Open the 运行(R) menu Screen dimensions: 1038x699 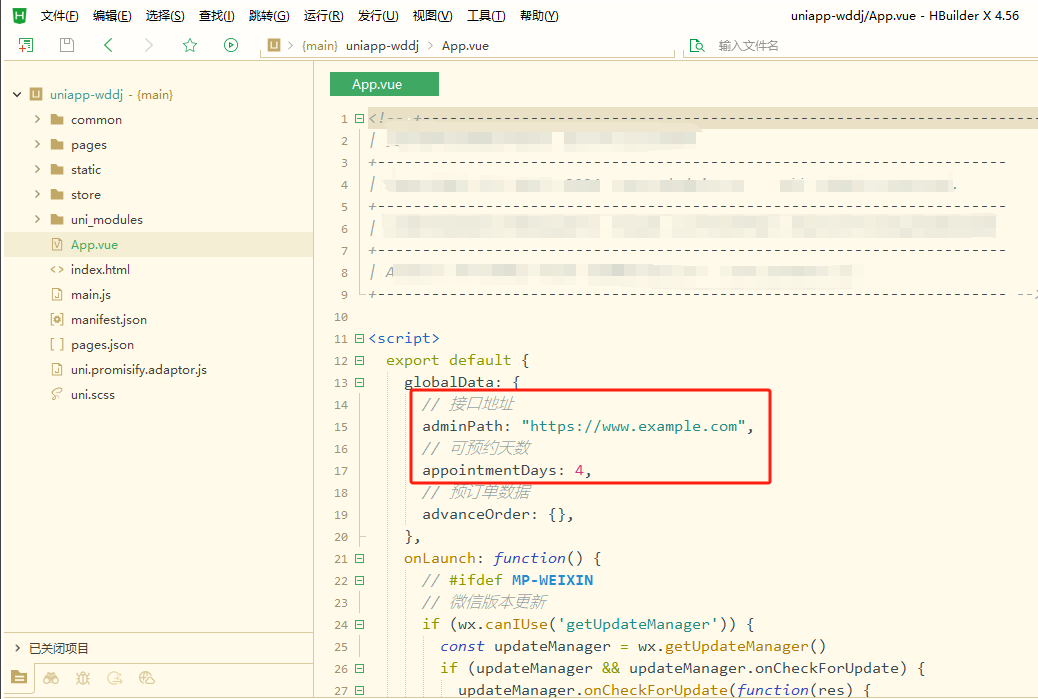click(x=323, y=16)
